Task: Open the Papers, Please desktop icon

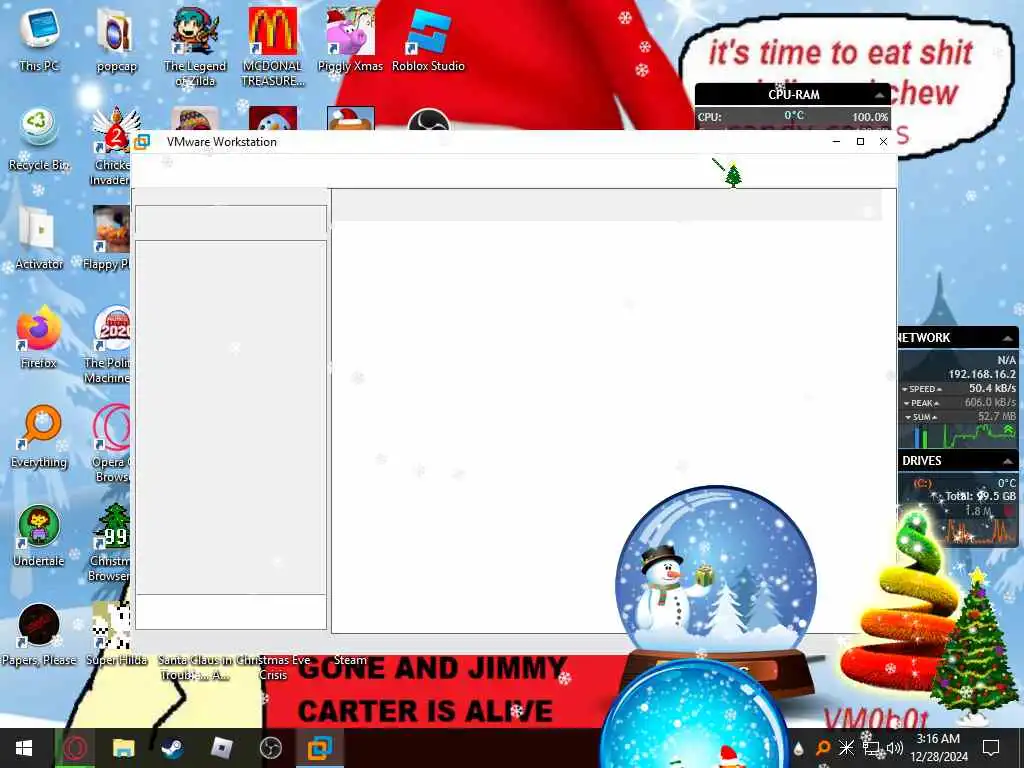Action: (x=39, y=635)
